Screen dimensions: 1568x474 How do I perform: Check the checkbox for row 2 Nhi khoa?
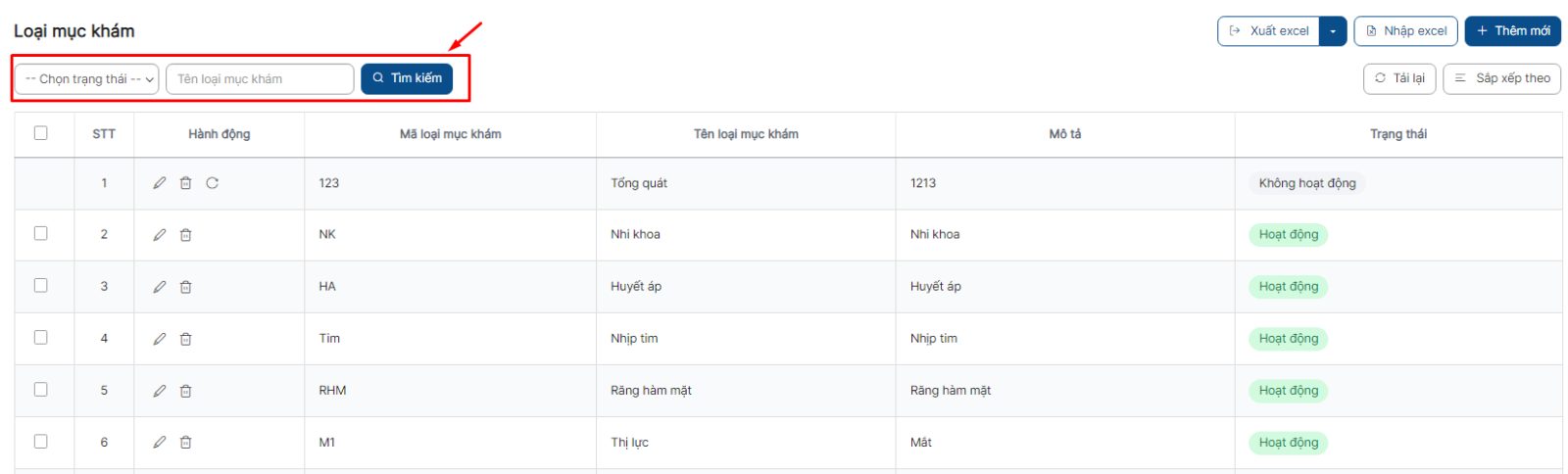[40, 233]
